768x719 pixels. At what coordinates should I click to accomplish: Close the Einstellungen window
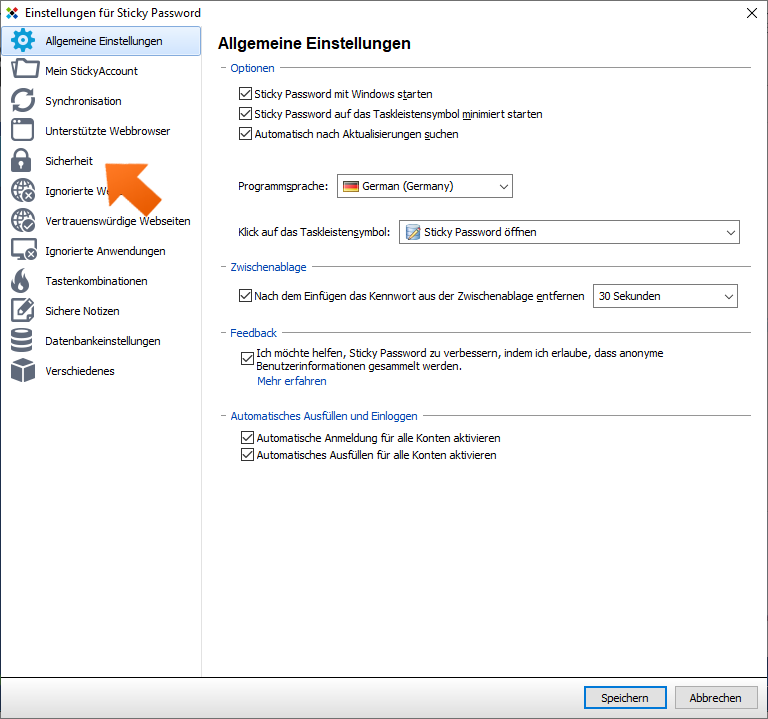(752, 13)
